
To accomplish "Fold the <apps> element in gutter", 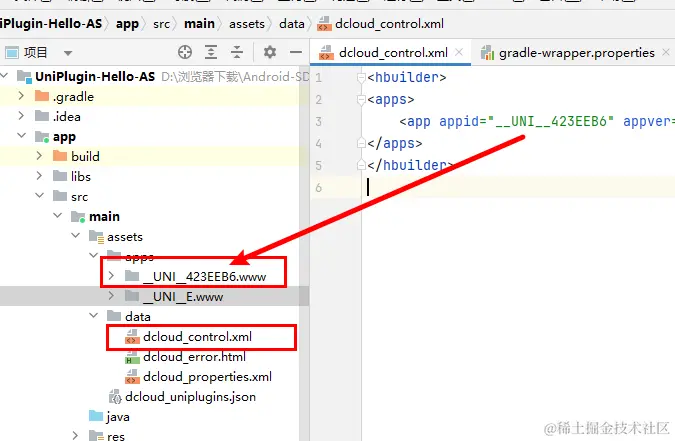I will 361,99.
